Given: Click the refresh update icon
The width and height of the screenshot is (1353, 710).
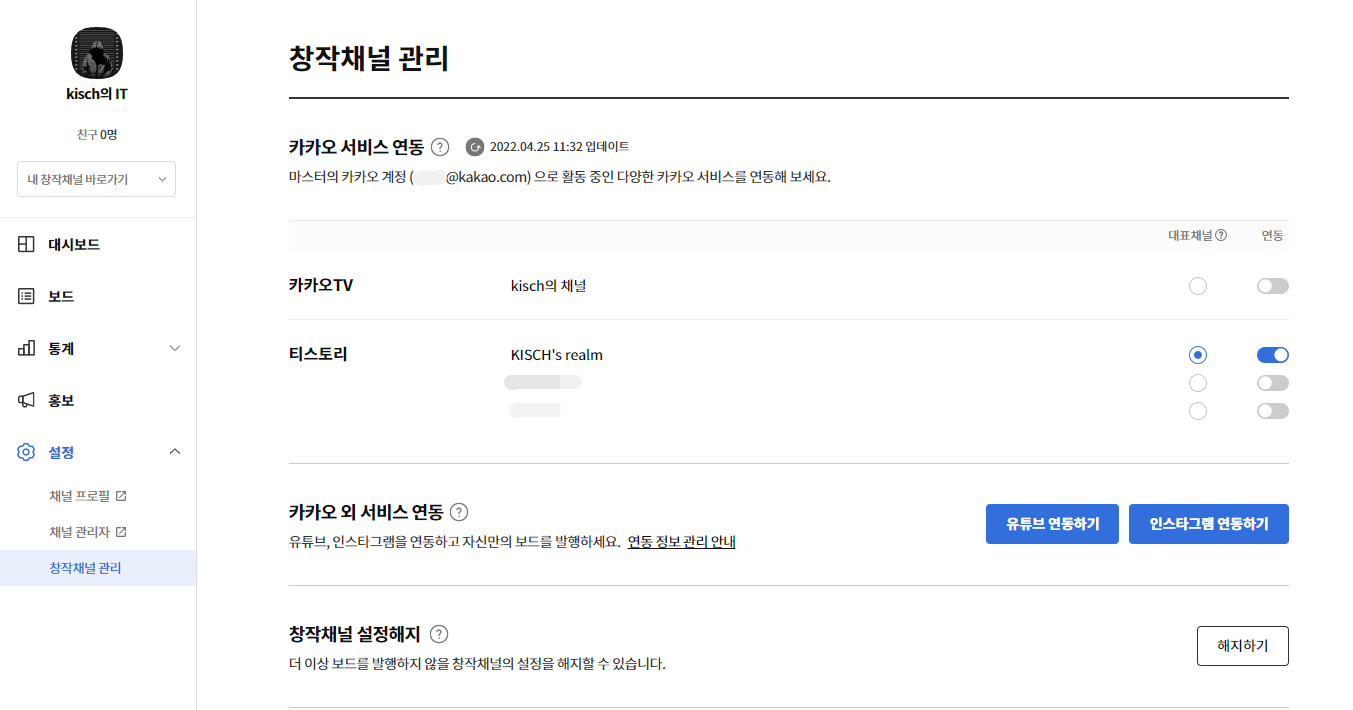Looking at the screenshot, I should tap(475, 147).
